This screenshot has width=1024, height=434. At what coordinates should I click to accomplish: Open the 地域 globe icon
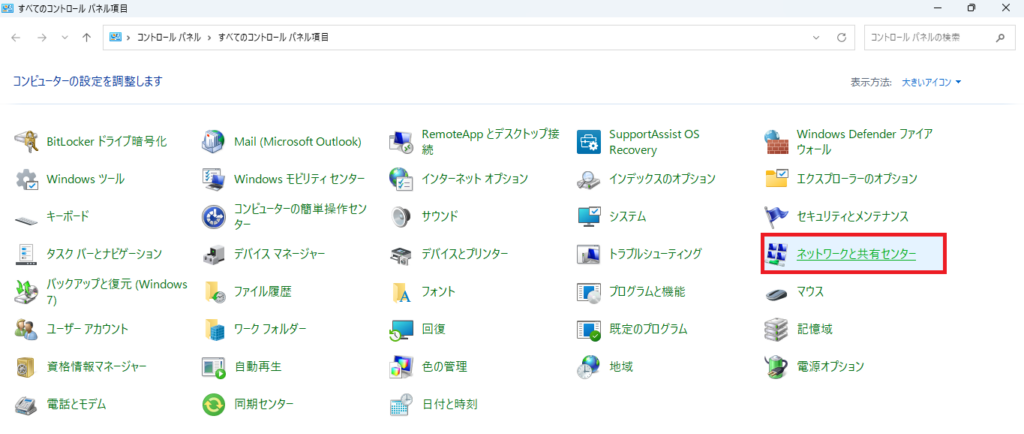coord(588,367)
